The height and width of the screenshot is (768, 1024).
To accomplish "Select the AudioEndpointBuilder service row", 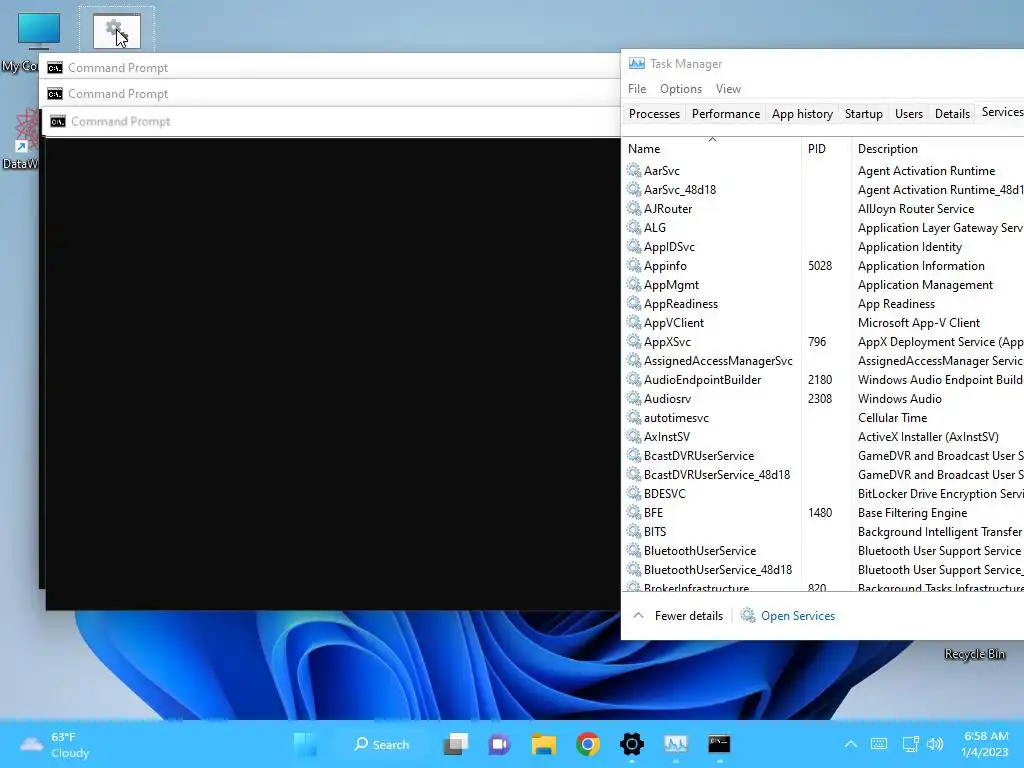I will (x=824, y=379).
